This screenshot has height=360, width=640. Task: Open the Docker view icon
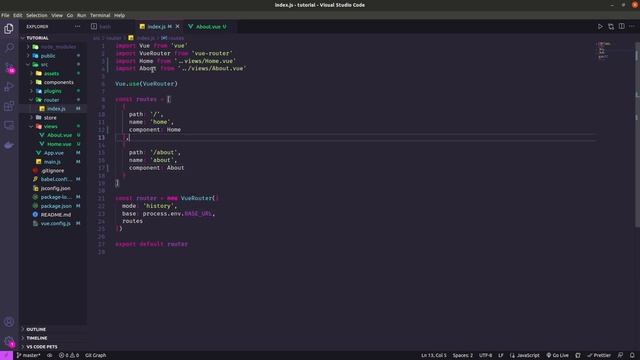click(9, 145)
